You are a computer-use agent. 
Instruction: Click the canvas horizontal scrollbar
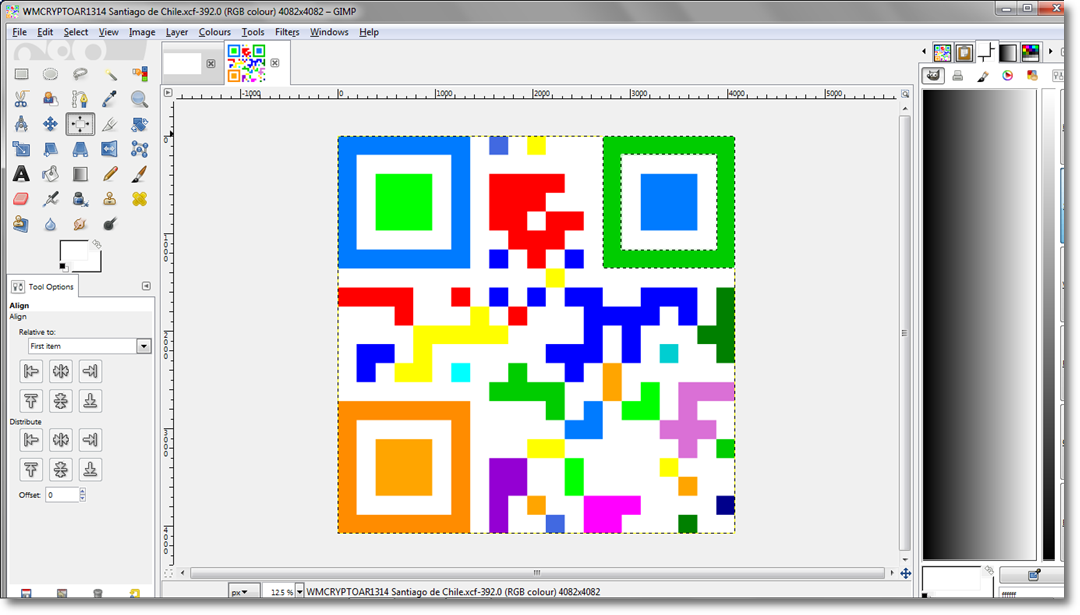click(537, 573)
